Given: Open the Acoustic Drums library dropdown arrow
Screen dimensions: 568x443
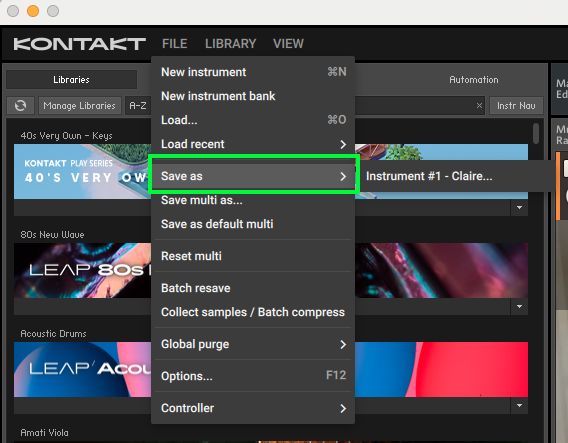Looking at the screenshot, I should (519, 405).
